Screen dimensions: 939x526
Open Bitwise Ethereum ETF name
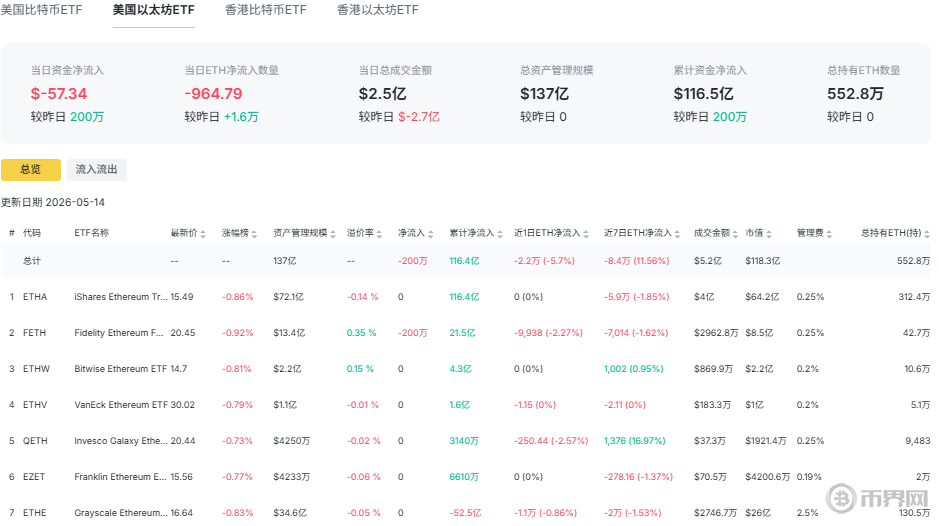pyautogui.click(x=120, y=368)
